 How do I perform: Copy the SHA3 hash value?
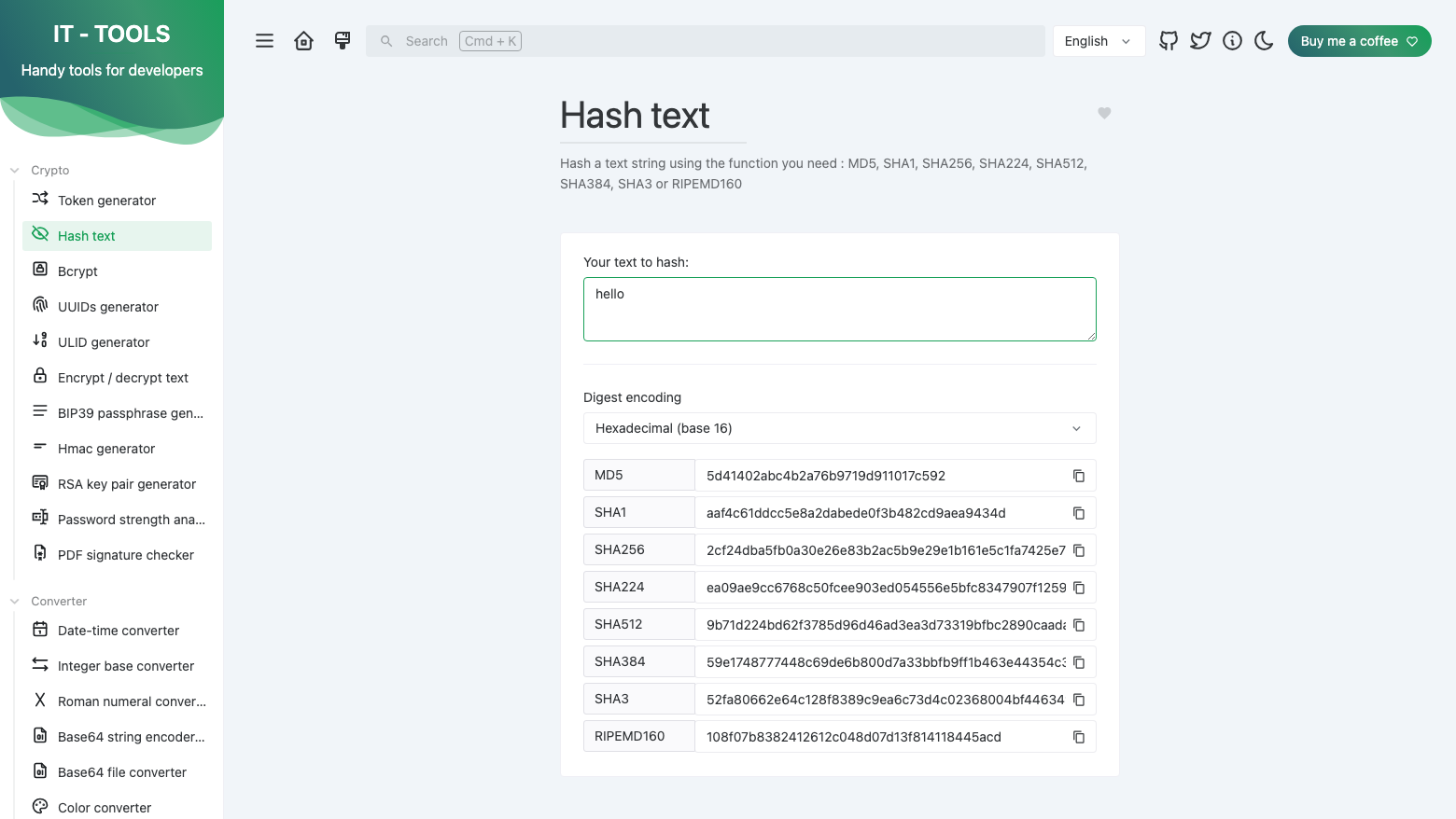pos(1079,700)
